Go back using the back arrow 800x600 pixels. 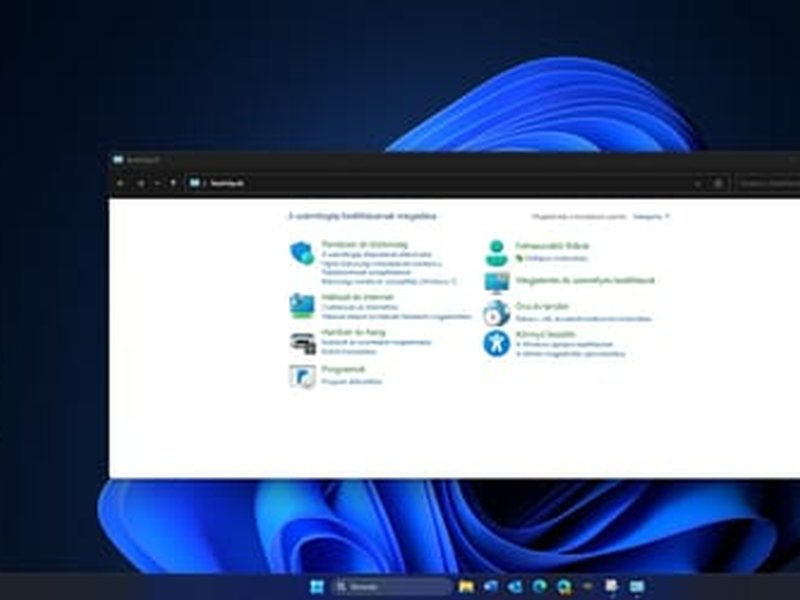click(x=121, y=183)
